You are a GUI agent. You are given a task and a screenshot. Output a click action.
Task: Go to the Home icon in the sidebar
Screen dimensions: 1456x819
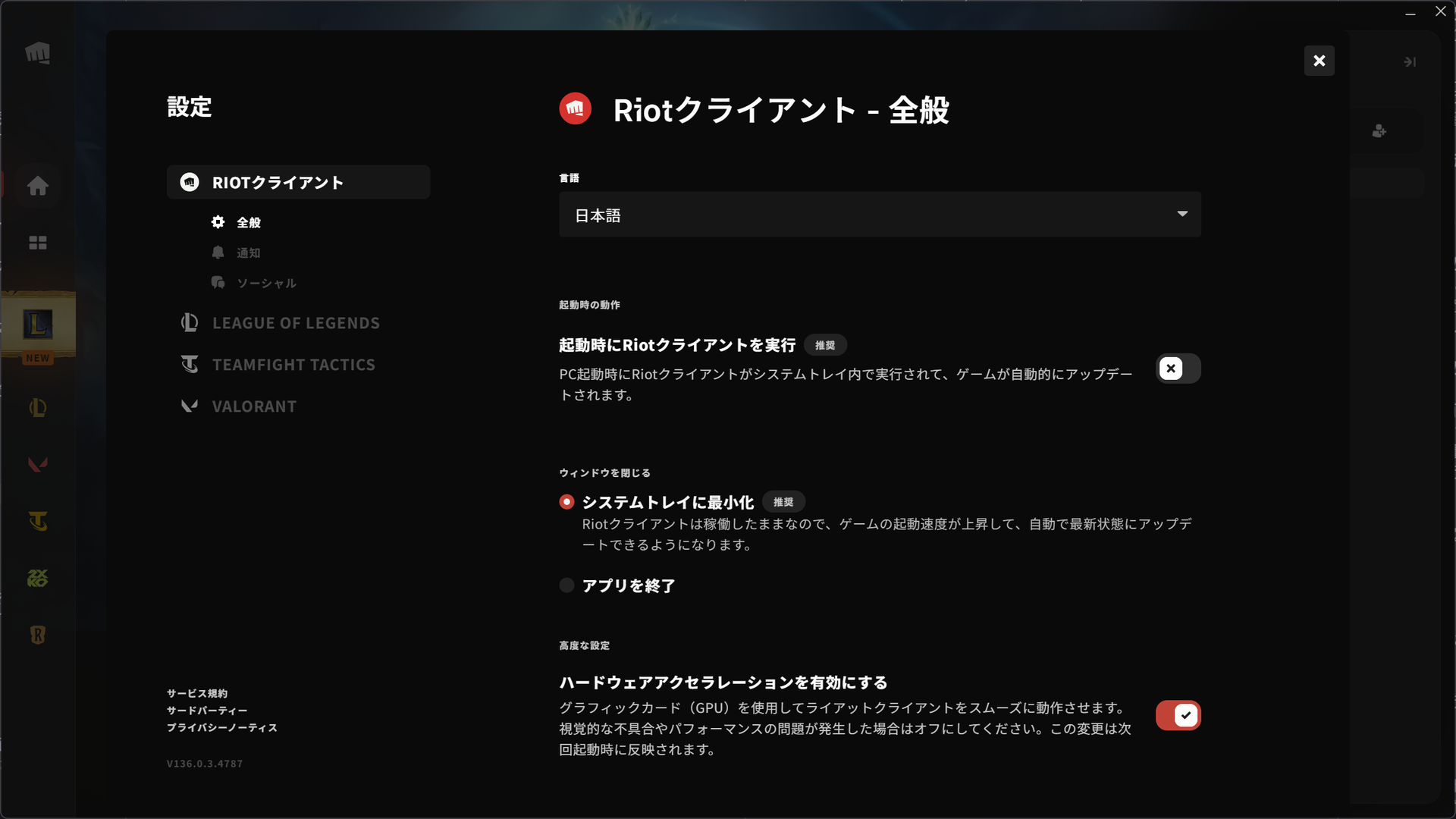37,186
